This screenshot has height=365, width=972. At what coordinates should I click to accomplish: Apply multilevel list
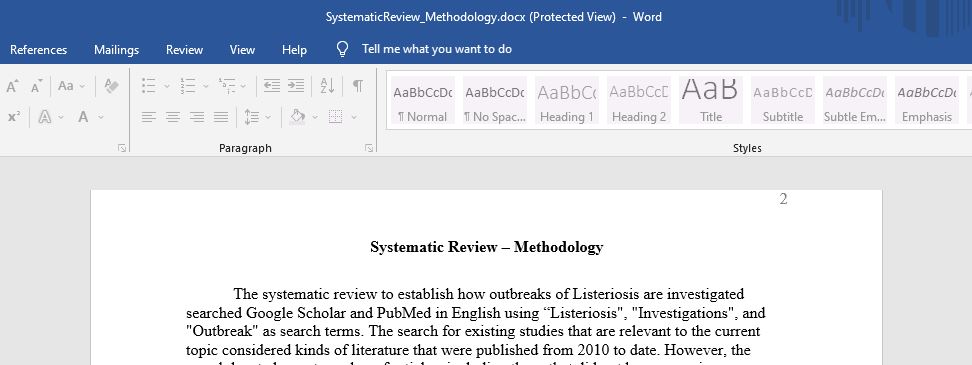[x=227, y=86]
